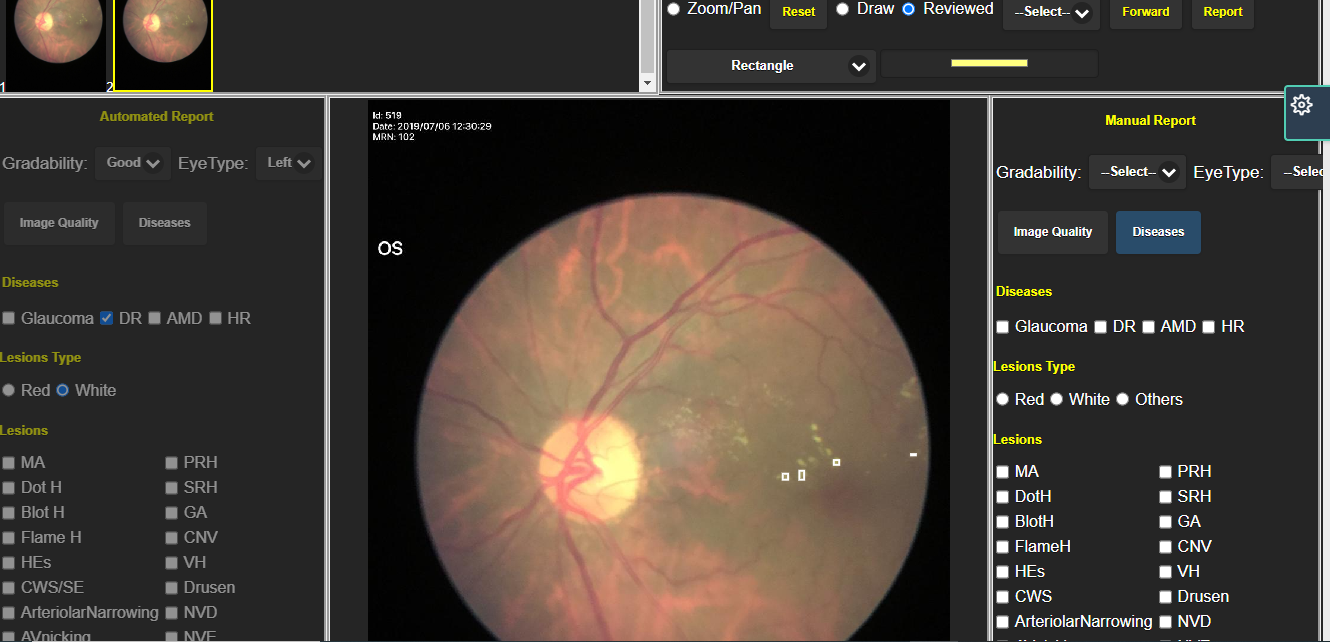Check CWS lesion in Manual Report
The width and height of the screenshot is (1330, 642).
coord(1003,597)
